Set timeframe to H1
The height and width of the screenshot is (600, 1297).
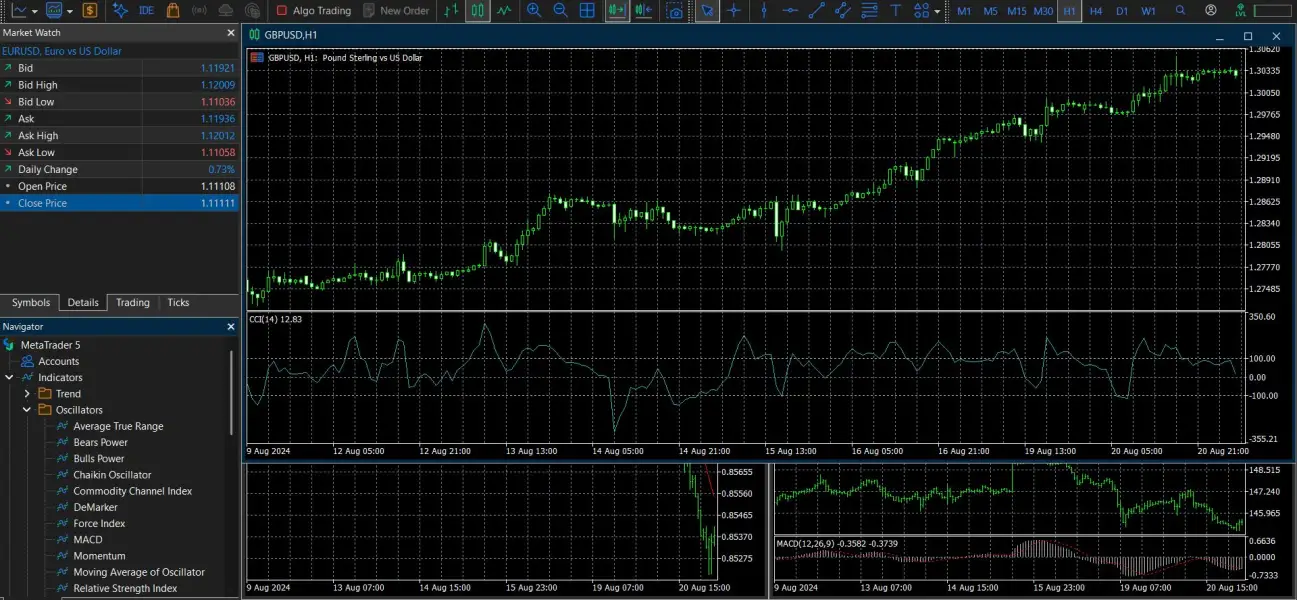tap(1070, 11)
